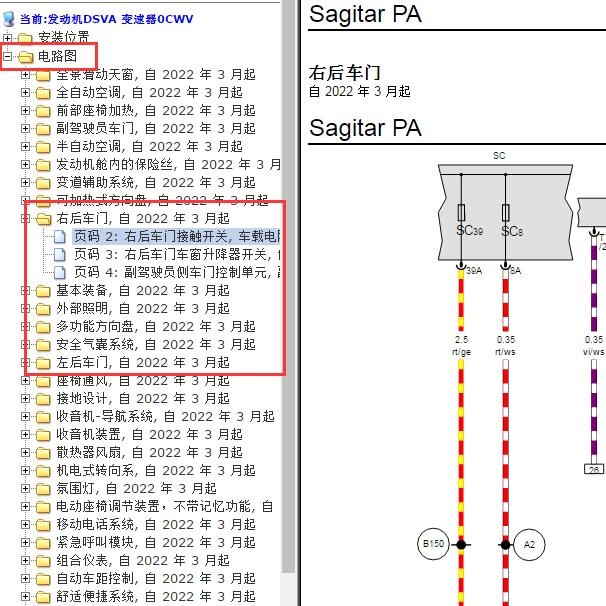Click the 28 reference box on purple wire
606x606 pixels.
pyautogui.click(x=594, y=469)
